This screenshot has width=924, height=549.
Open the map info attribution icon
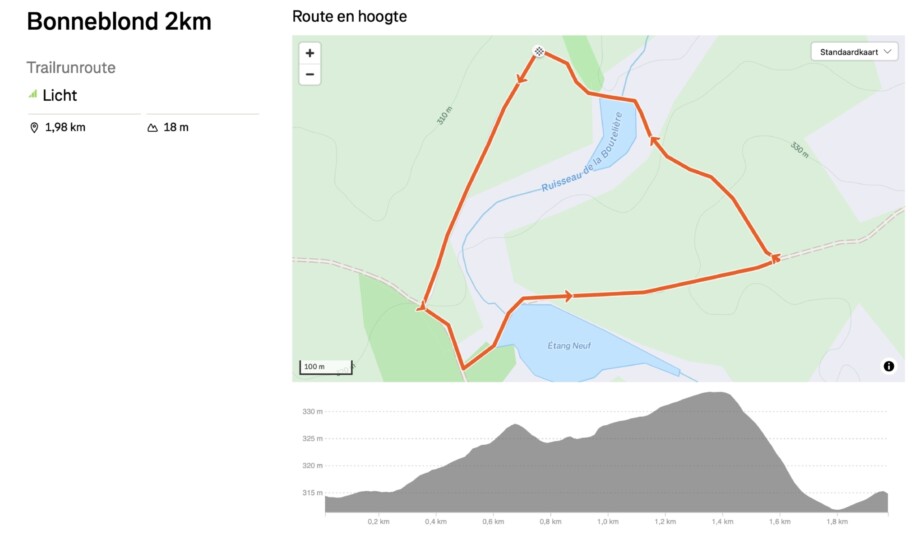889,366
